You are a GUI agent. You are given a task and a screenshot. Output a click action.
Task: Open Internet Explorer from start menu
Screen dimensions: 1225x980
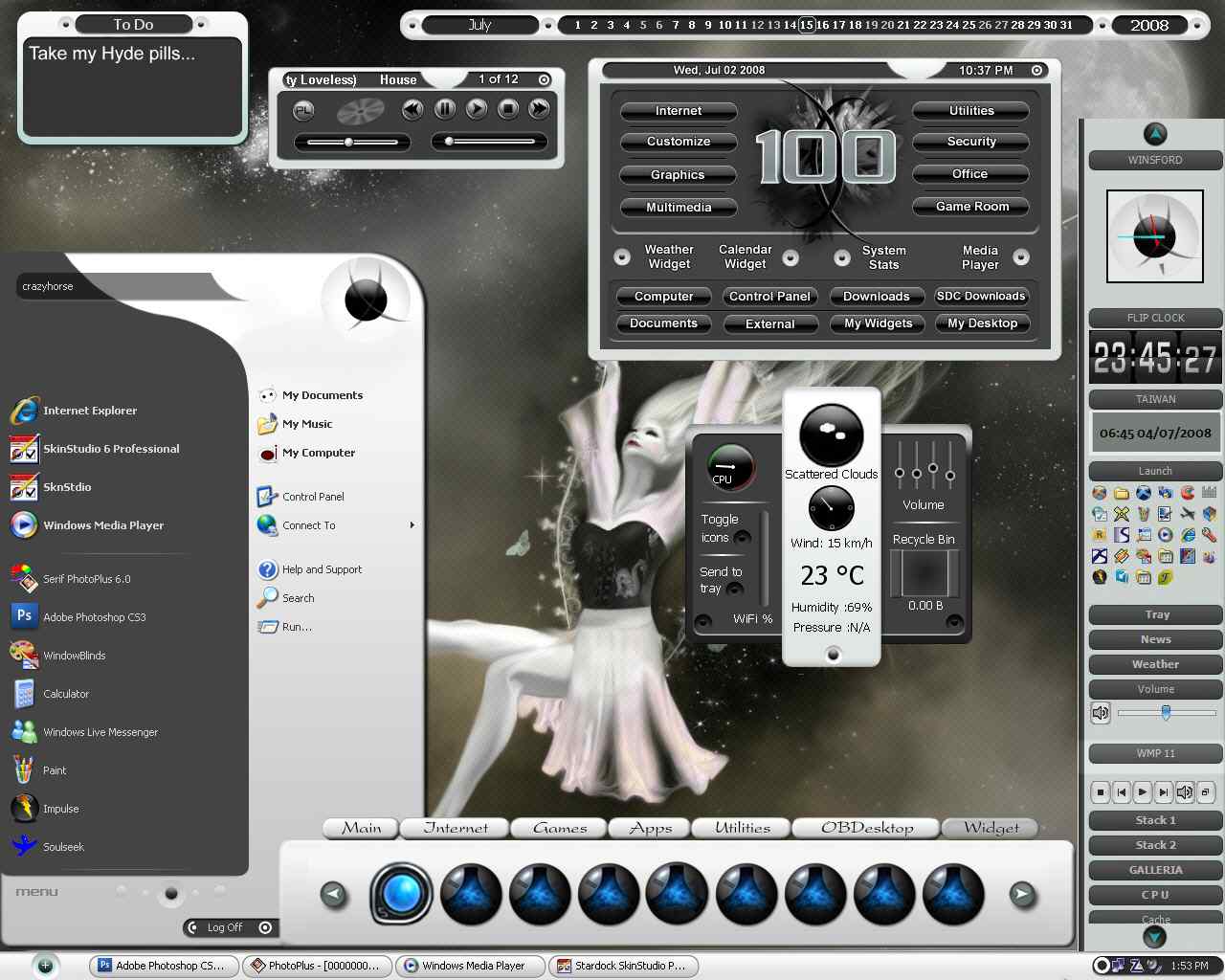[x=74, y=411]
